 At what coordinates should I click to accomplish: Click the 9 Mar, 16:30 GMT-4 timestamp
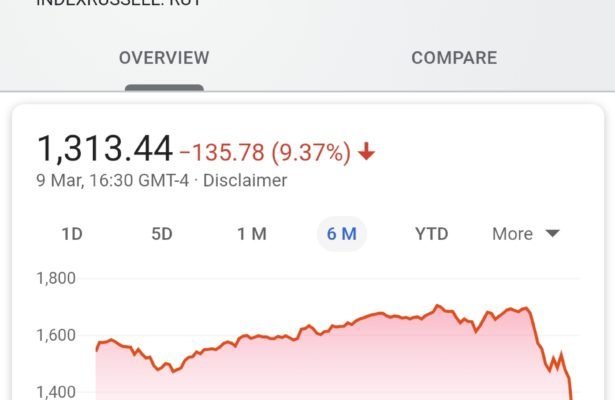coord(113,181)
